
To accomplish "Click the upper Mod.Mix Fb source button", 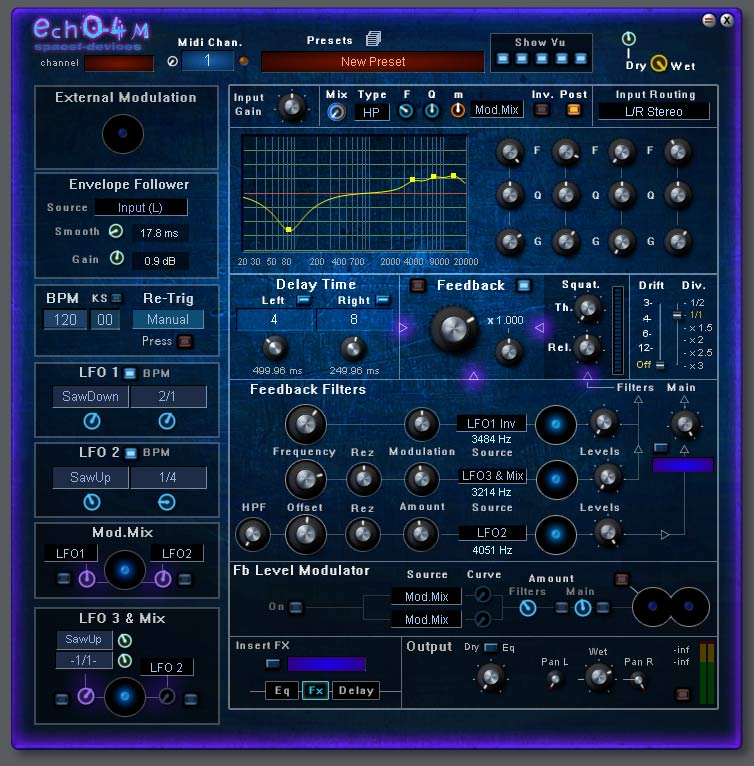I will pos(427,596).
